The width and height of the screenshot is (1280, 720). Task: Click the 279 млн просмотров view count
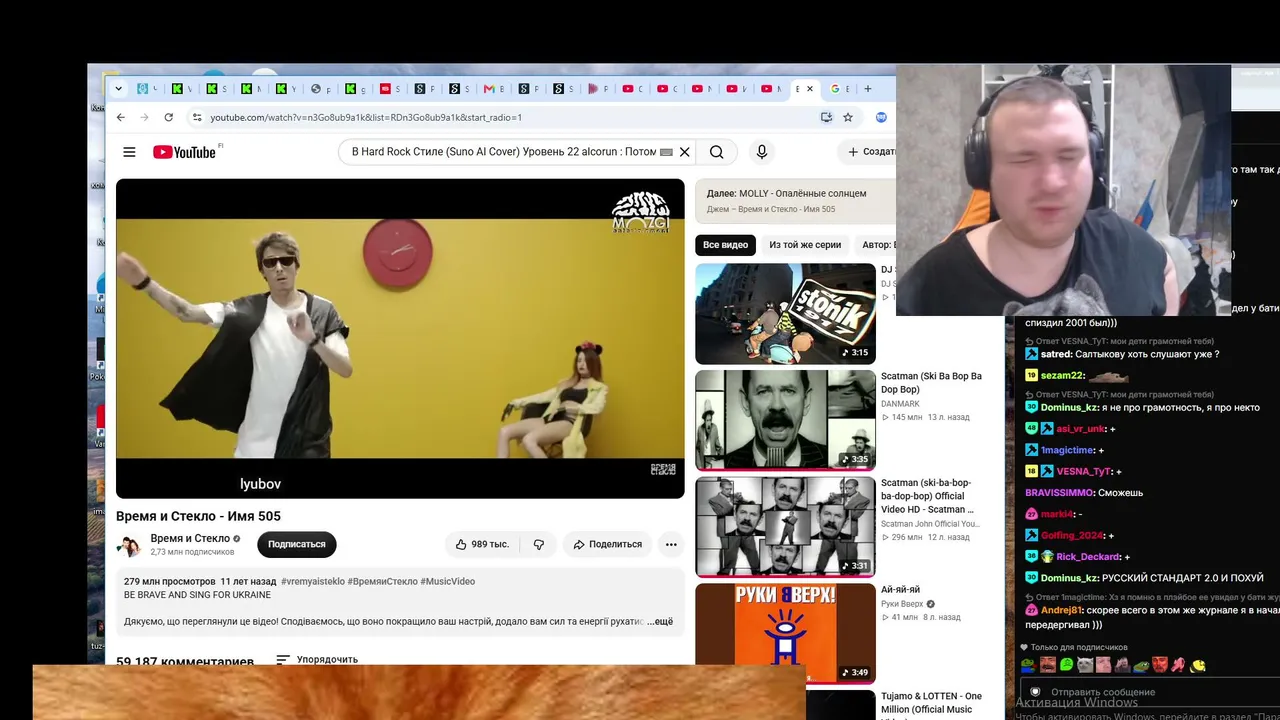tap(170, 581)
